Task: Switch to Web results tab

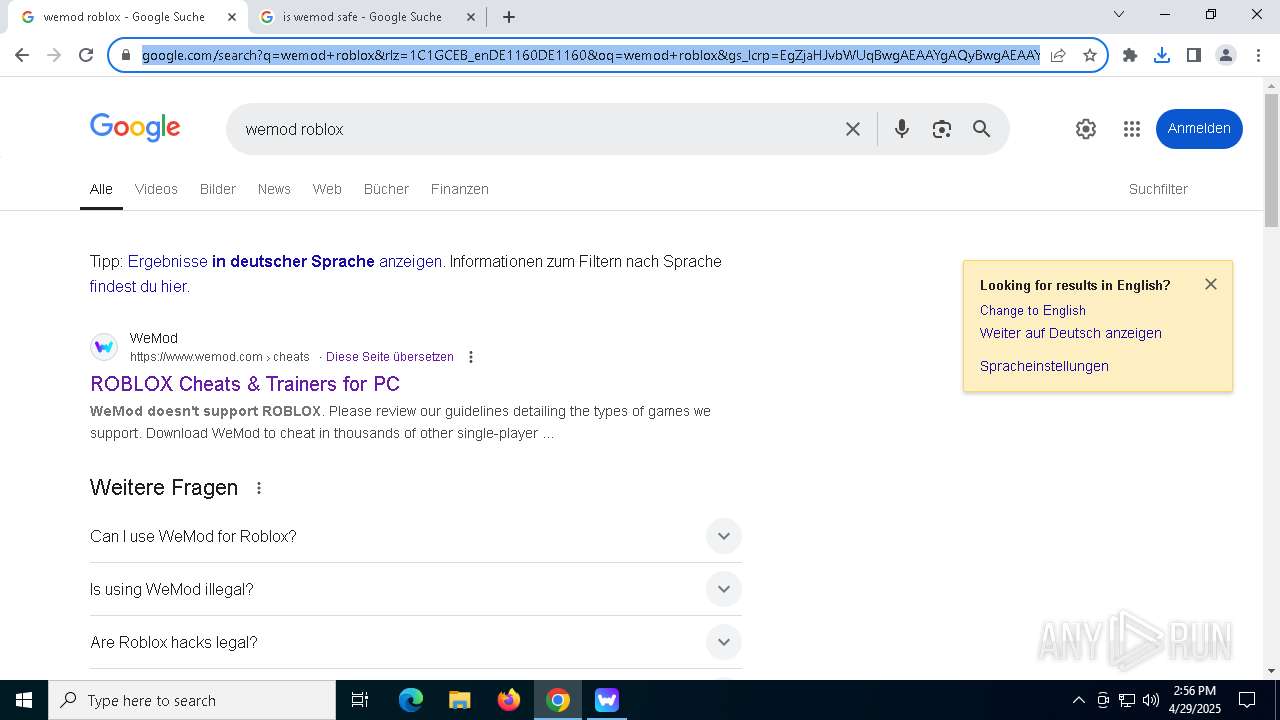Action: (327, 189)
